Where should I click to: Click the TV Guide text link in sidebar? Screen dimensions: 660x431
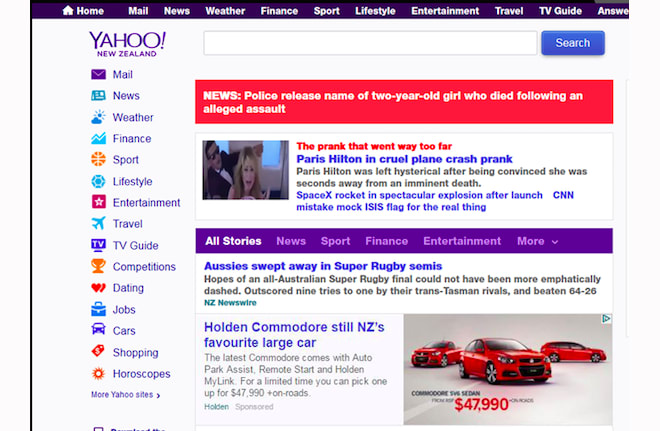point(136,245)
